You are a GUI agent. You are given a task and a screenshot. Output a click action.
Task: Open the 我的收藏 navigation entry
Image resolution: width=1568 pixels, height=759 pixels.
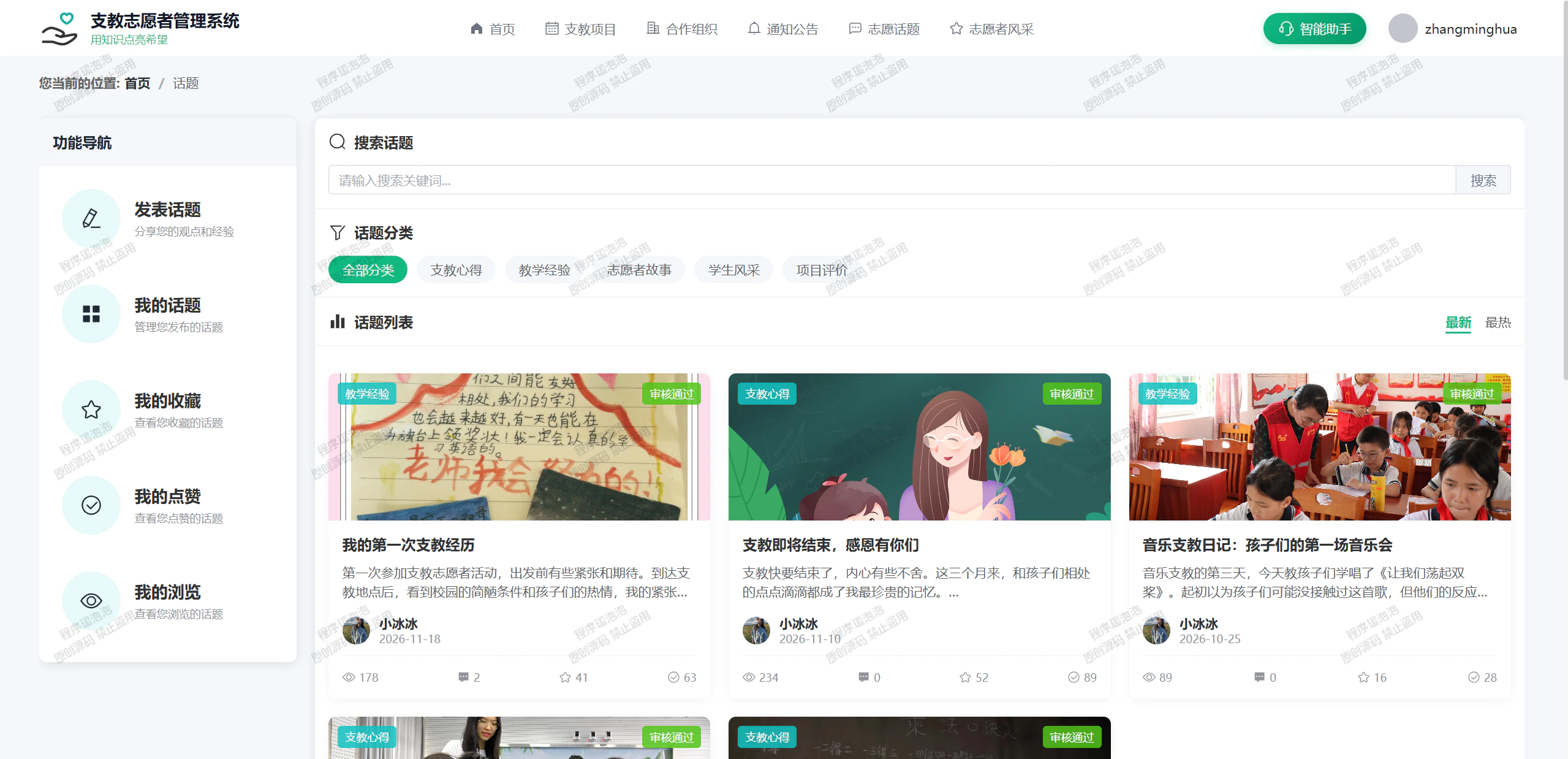167,410
